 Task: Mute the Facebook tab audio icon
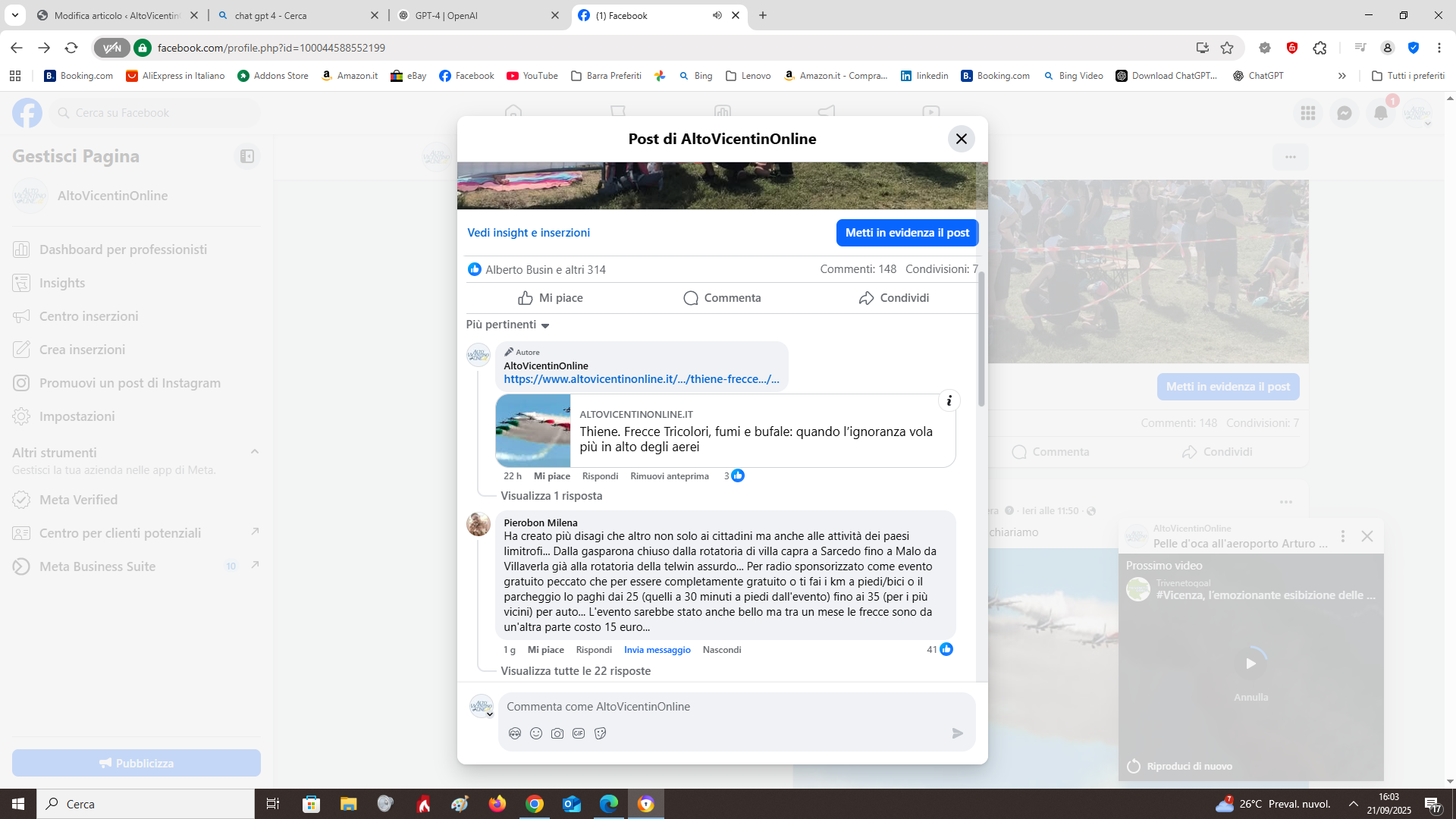(x=717, y=15)
